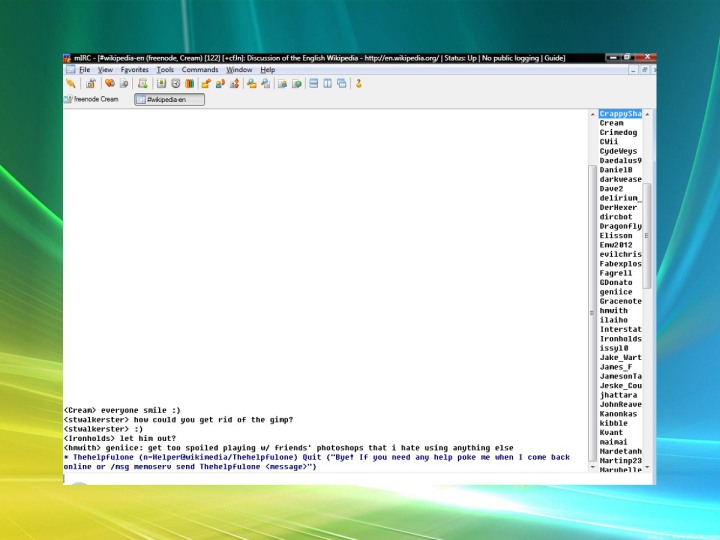Open the Favorites heart icon
The height and width of the screenshot is (540, 720).
click(x=109, y=84)
